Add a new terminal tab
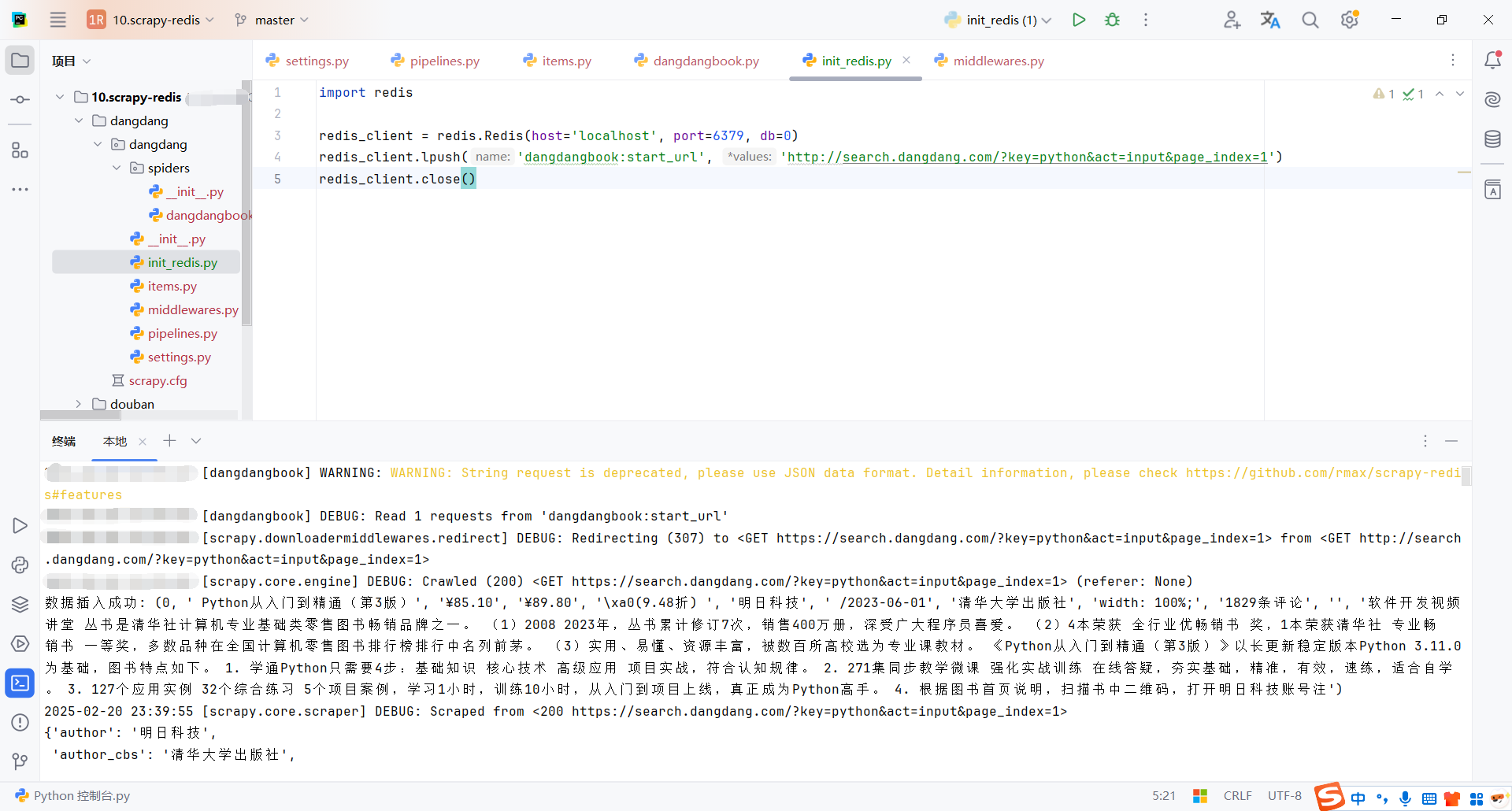This screenshot has width=1512, height=811. tap(169, 441)
